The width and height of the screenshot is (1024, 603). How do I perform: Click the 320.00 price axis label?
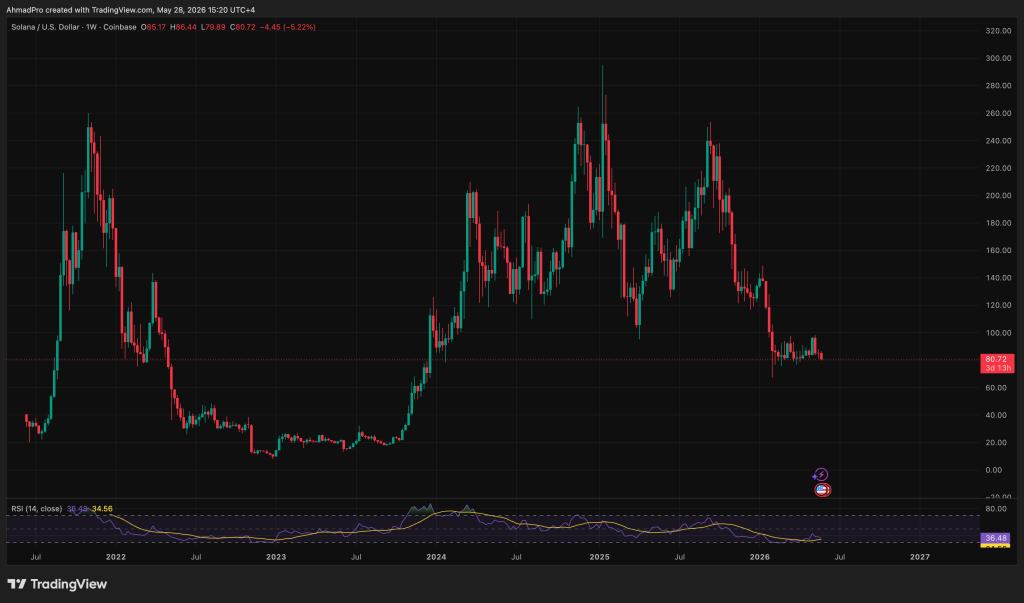click(998, 31)
